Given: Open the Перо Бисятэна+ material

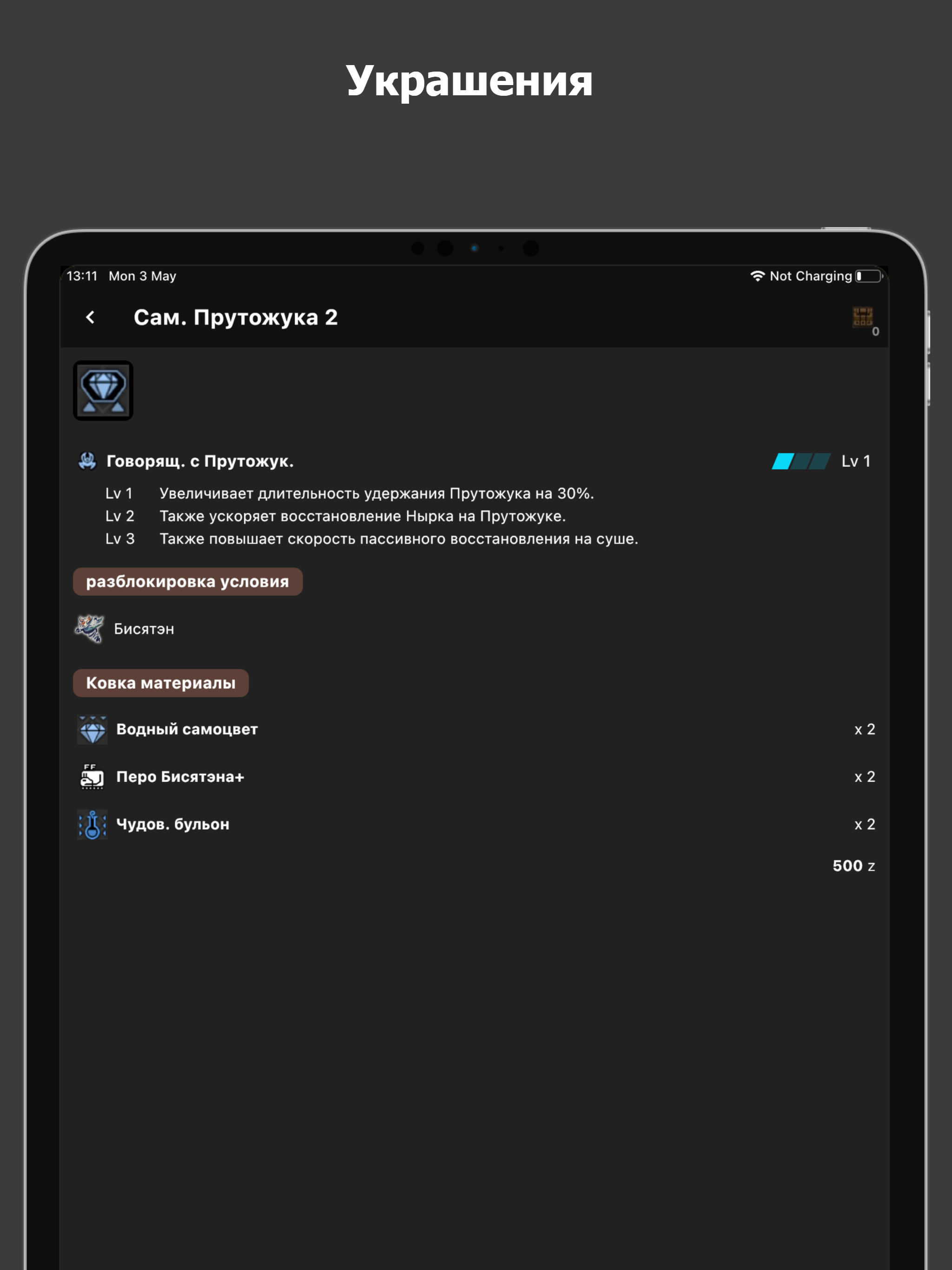Looking at the screenshot, I should point(180,777).
